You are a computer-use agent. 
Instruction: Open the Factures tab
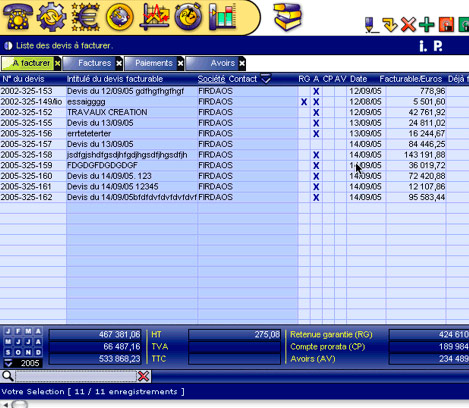[89, 63]
